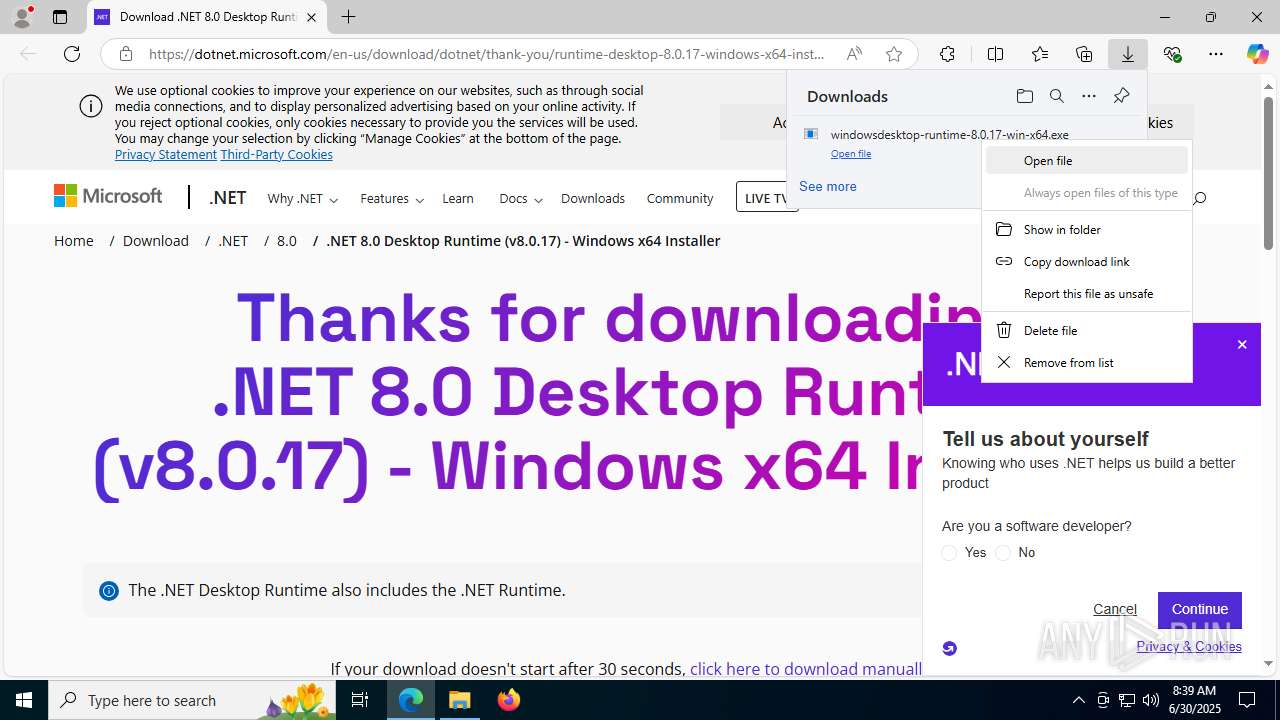The image size is (1280, 720).
Task: Open the Downloads nav item
Action: (593, 198)
